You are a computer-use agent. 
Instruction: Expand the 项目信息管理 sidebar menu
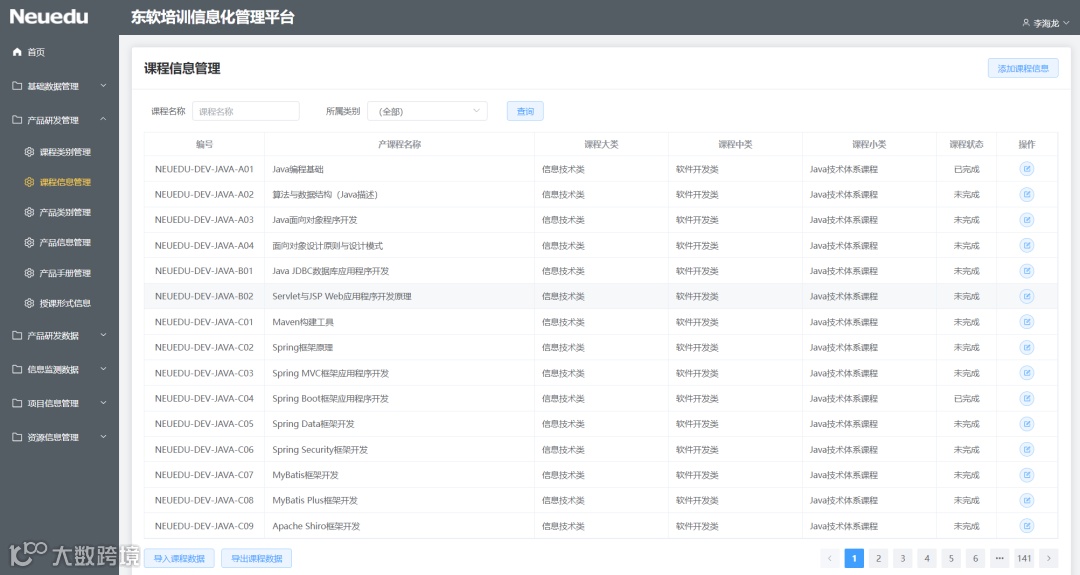[x=59, y=403]
